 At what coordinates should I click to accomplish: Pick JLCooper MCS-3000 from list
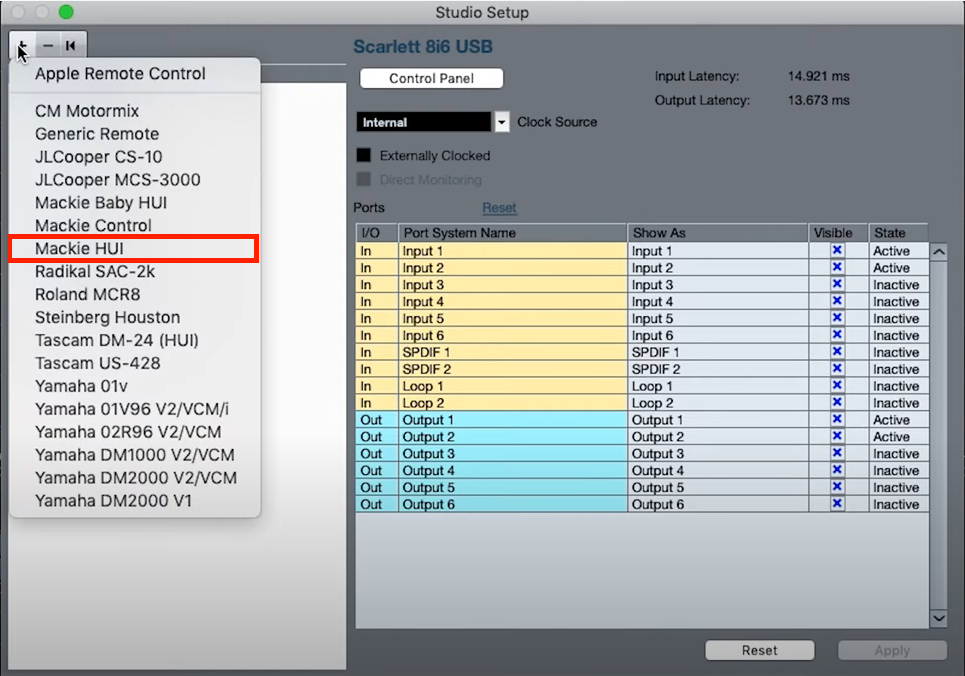click(x=118, y=180)
